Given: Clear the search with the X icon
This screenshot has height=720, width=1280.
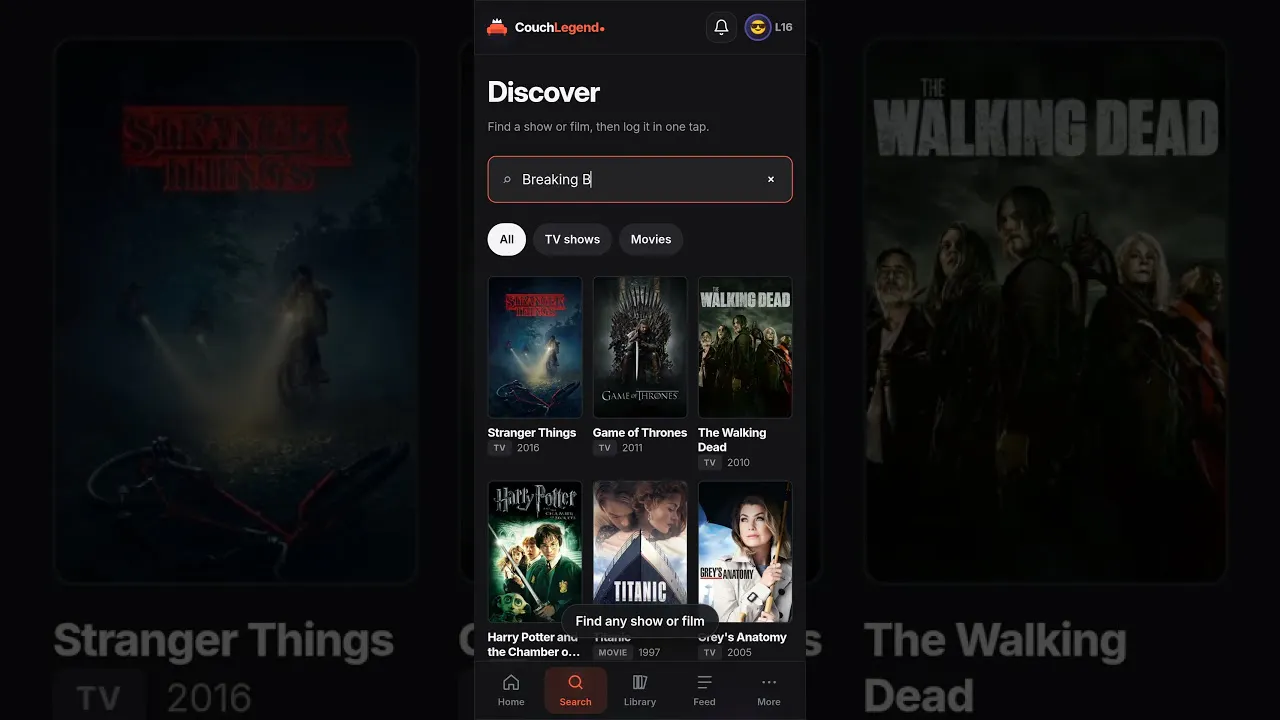Looking at the screenshot, I should [771, 179].
